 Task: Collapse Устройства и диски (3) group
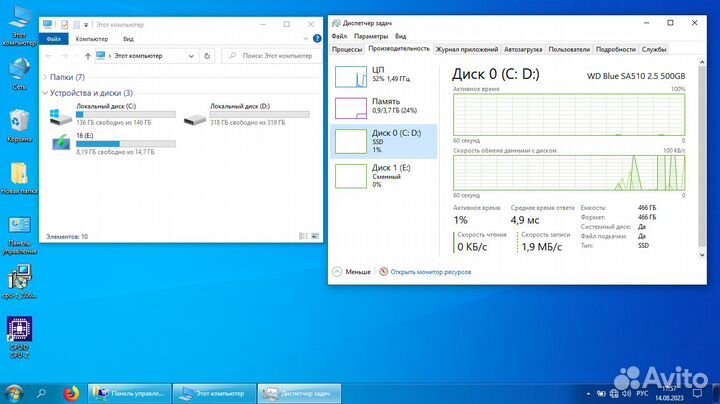tap(45, 93)
